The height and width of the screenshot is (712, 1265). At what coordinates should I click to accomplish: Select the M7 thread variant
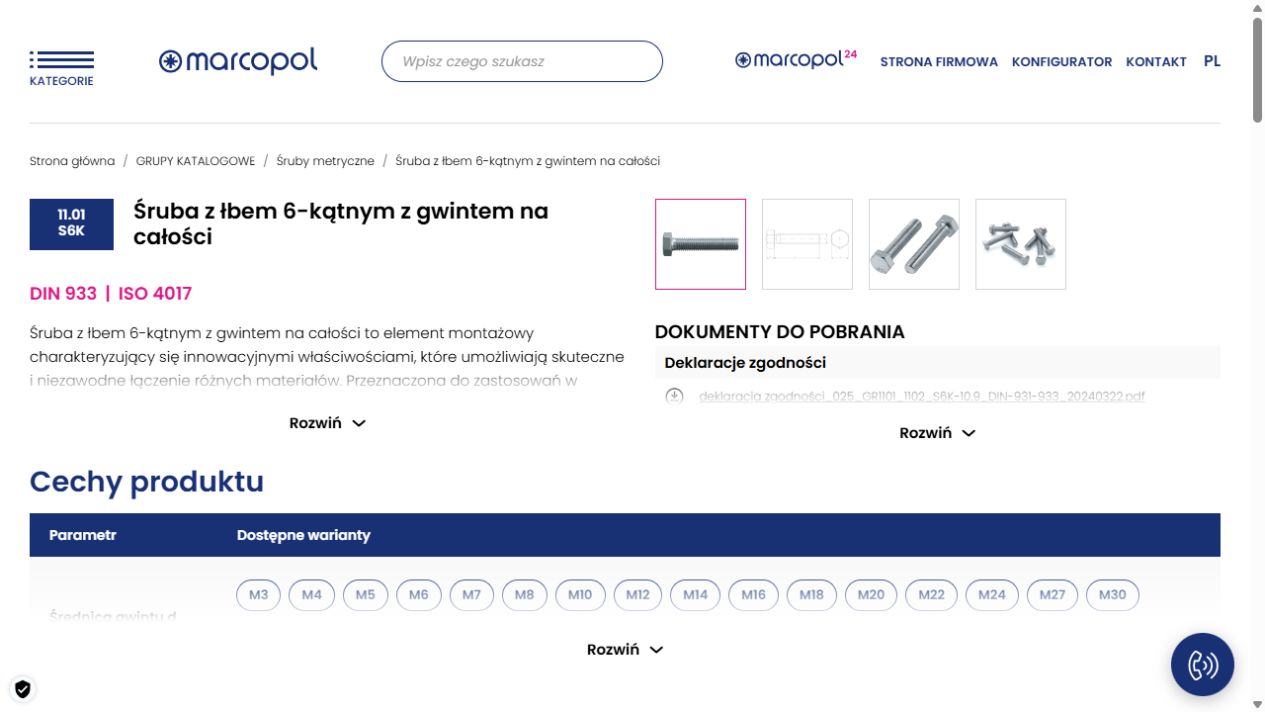[x=472, y=595]
